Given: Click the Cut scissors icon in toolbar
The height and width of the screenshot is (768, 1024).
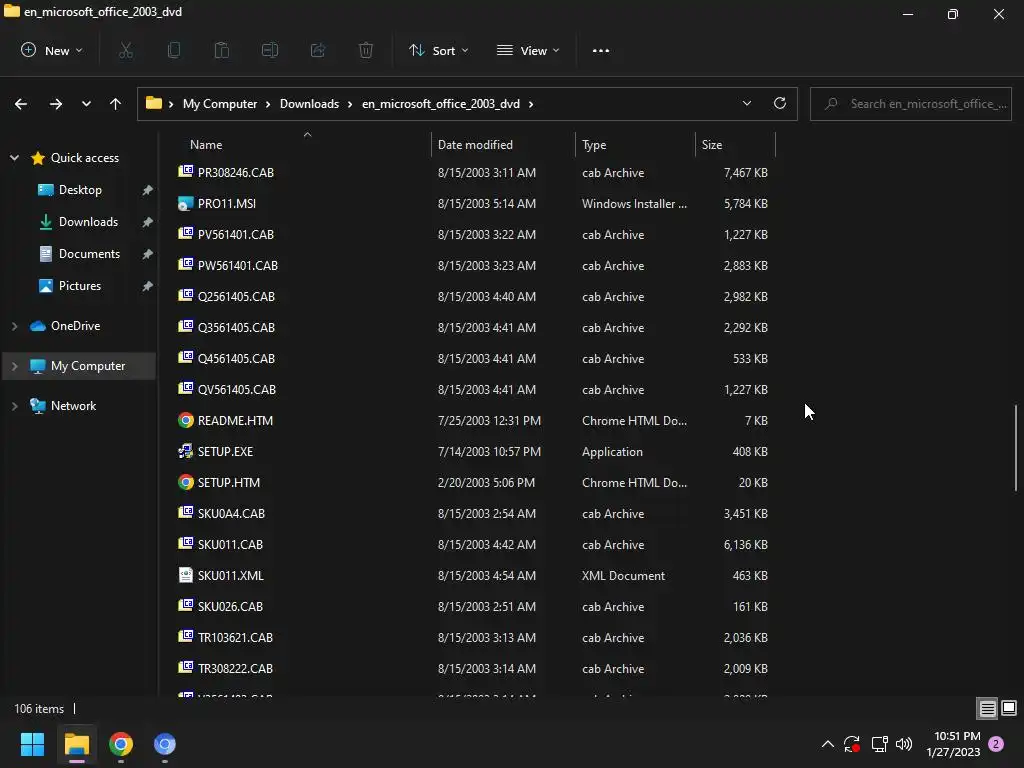Looking at the screenshot, I should (x=126, y=50).
